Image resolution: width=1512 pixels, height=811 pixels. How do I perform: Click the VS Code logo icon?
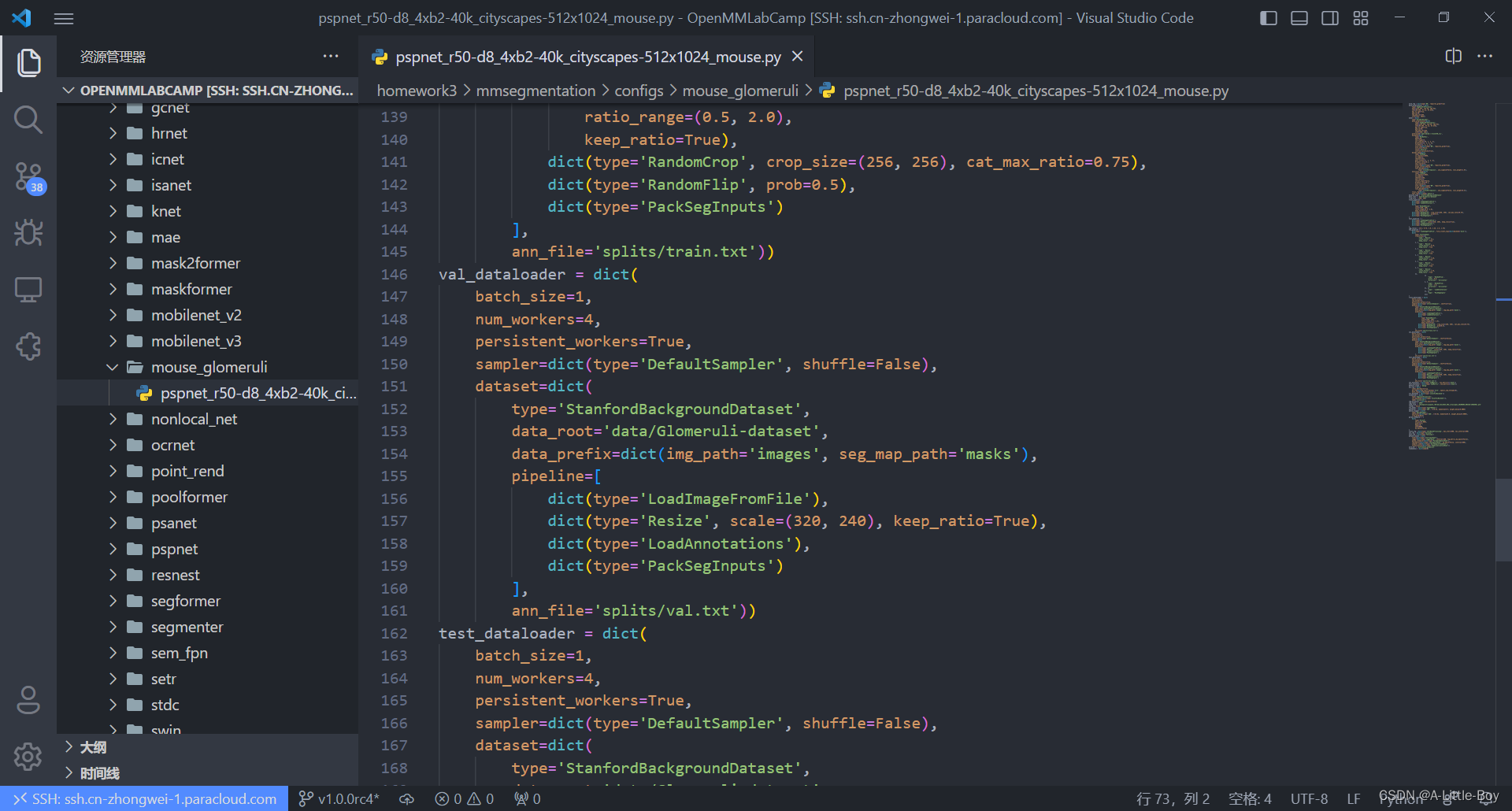22,17
